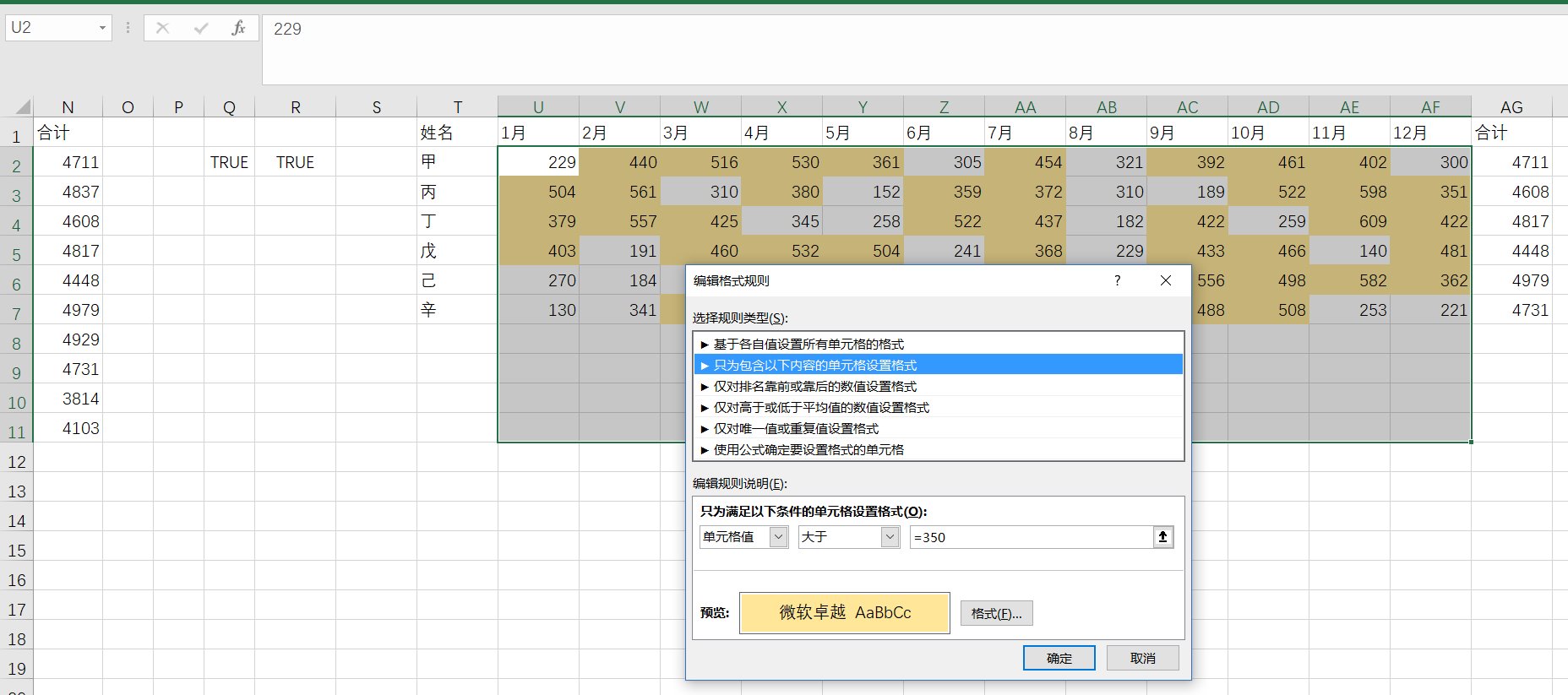This screenshot has height=695, width=1568.
Task: Click the confirm entry checkmark icon
Action: (201, 29)
